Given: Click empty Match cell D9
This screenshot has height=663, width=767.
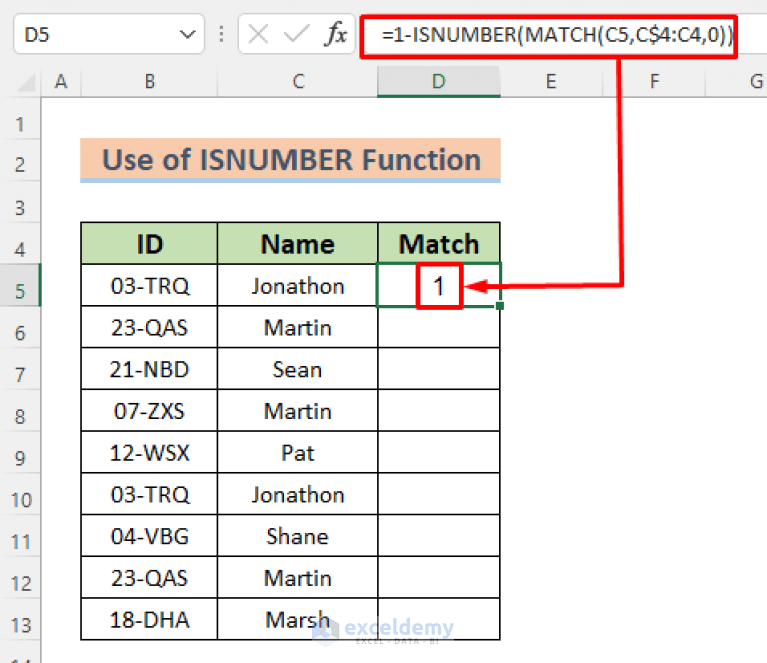Looking at the screenshot, I should click(439, 452).
